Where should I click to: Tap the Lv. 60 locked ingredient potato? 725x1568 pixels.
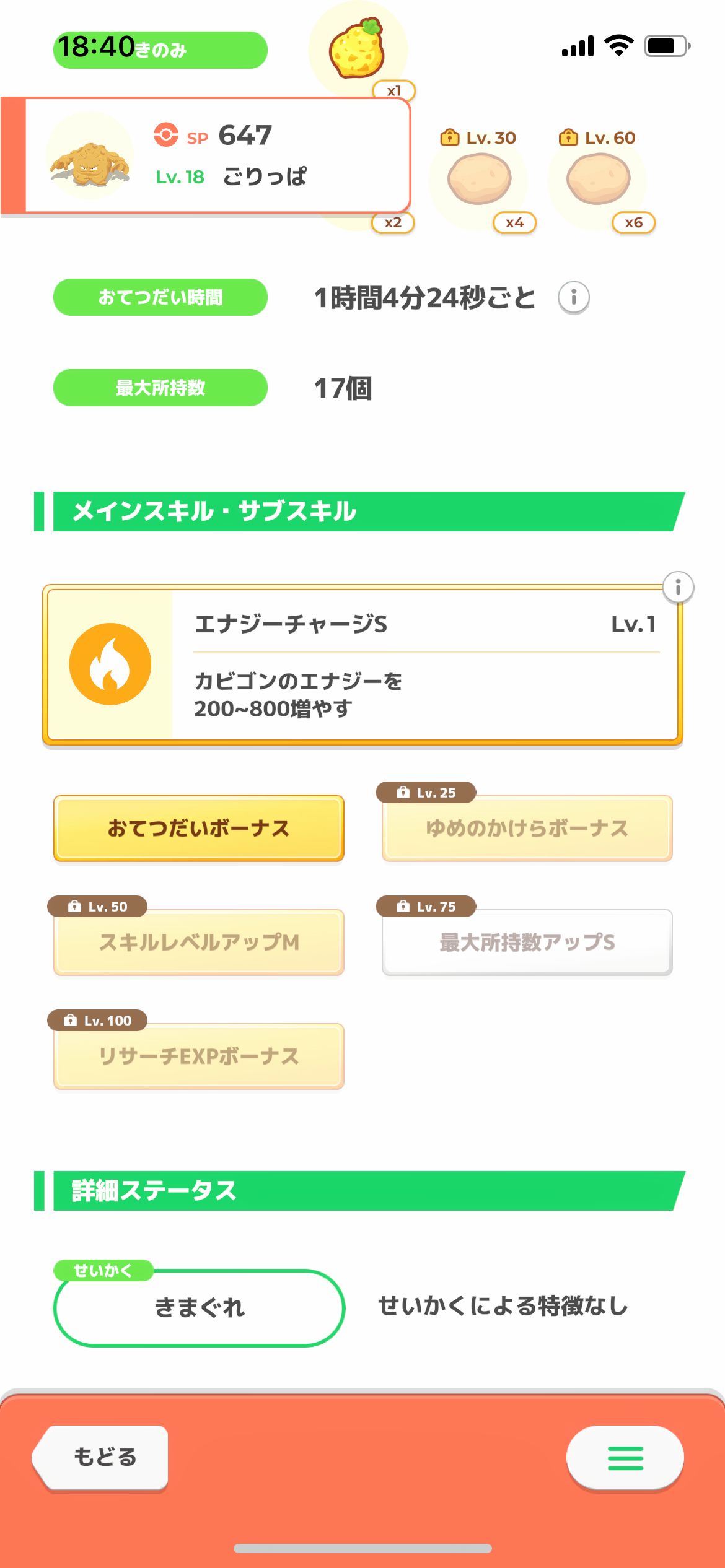(x=598, y=180)
